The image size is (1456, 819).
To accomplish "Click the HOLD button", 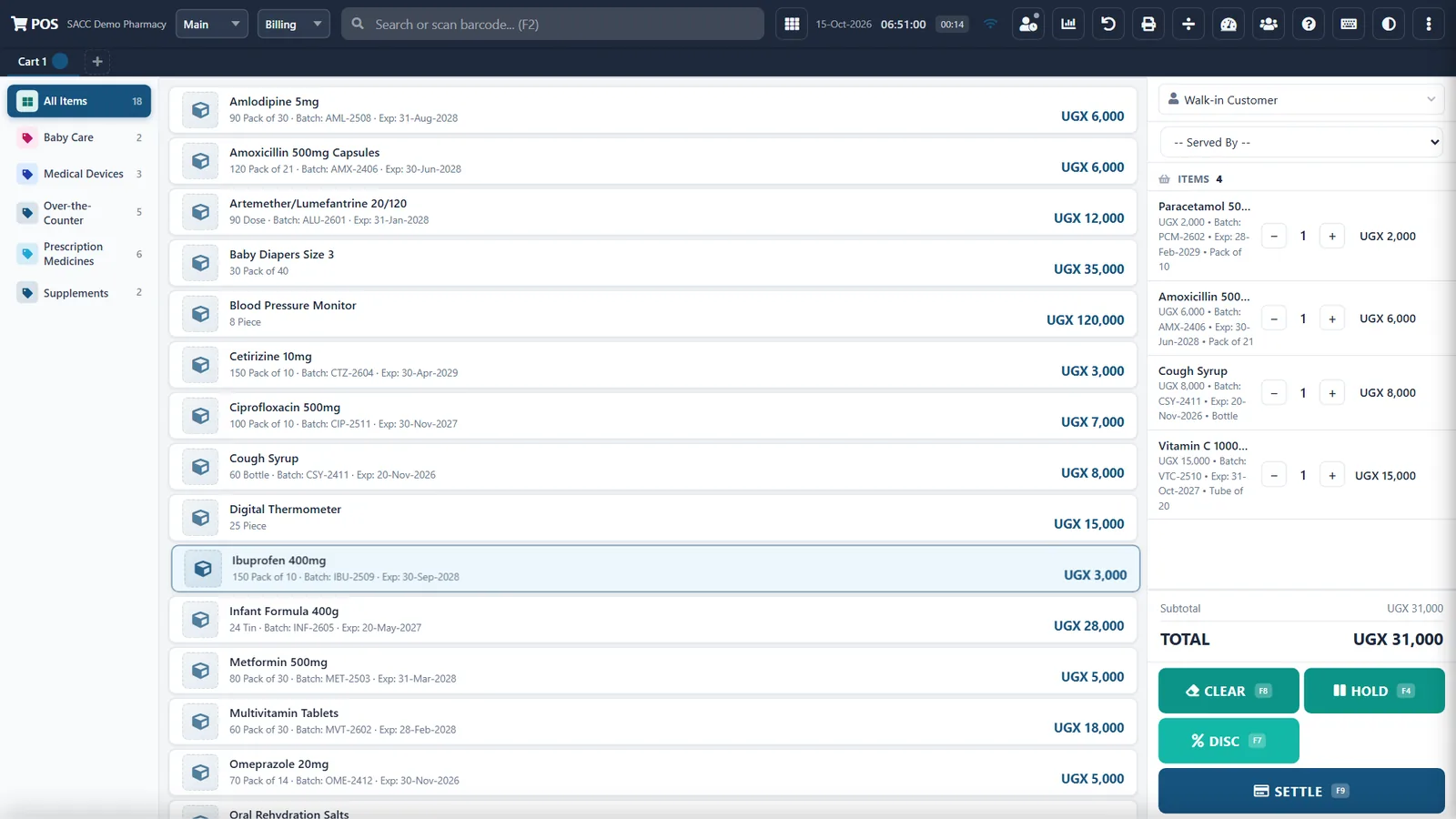I will [x=1374, y=691].
